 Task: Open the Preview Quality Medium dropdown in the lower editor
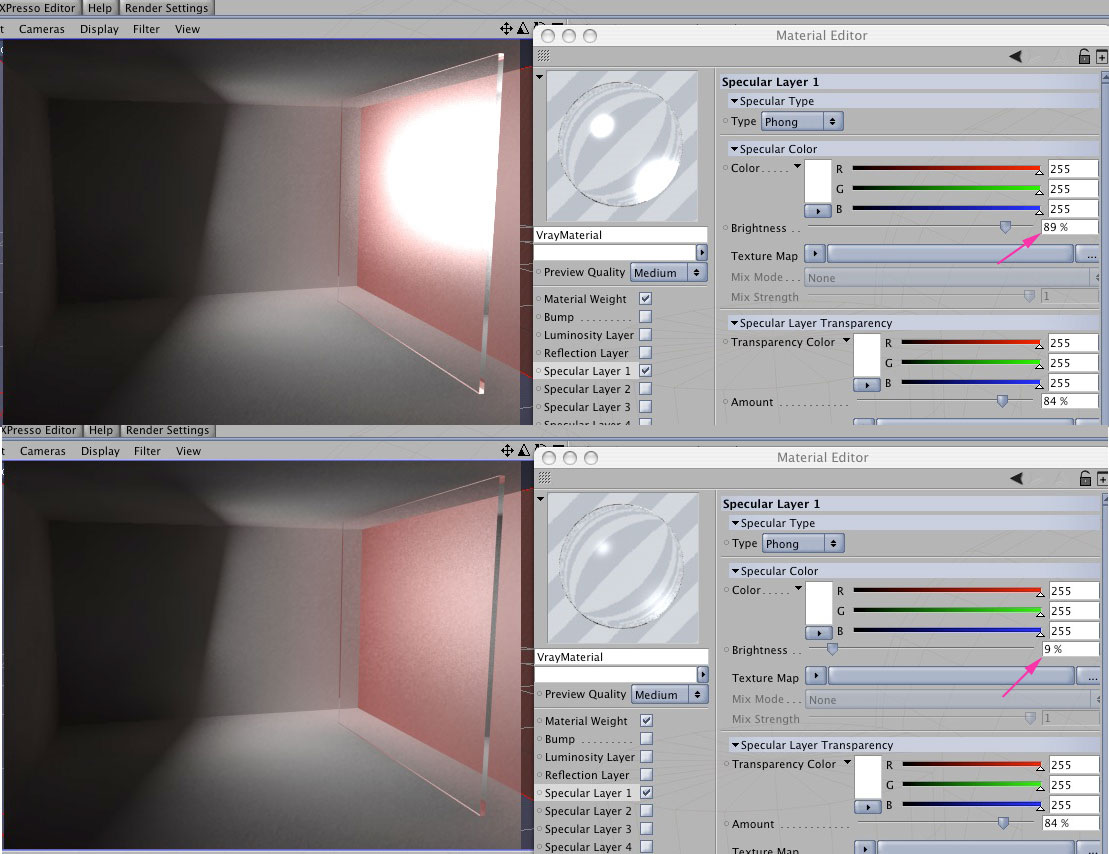pyautogui.click(x=669, y=694)
